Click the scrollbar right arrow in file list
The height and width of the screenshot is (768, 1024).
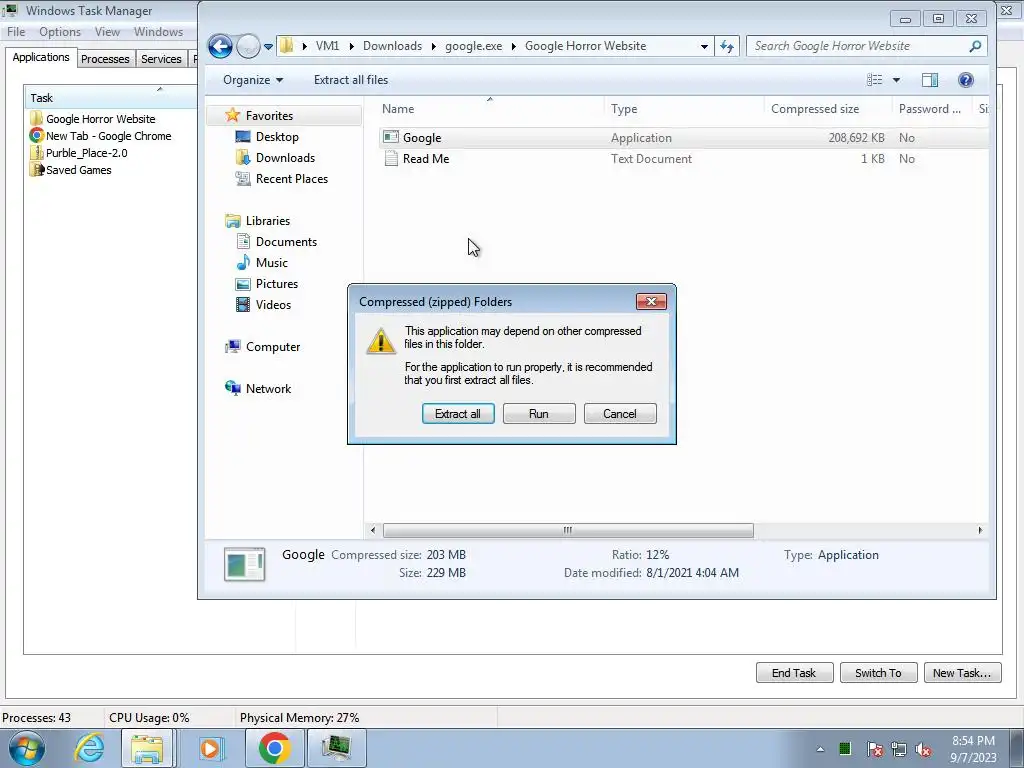pos(980,530)
